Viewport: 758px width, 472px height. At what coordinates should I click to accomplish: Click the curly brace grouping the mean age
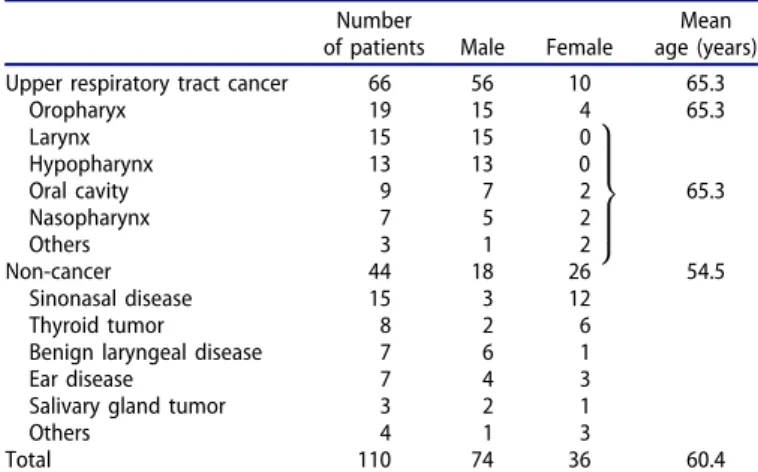point(609,194)
